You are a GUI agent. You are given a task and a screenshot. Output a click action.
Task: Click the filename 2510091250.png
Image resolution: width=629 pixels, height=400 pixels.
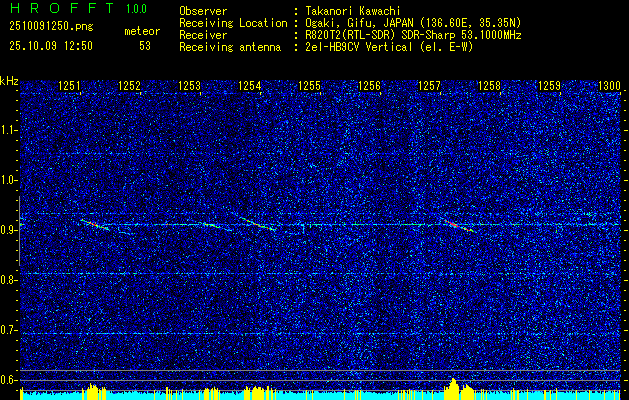[51, 27]
